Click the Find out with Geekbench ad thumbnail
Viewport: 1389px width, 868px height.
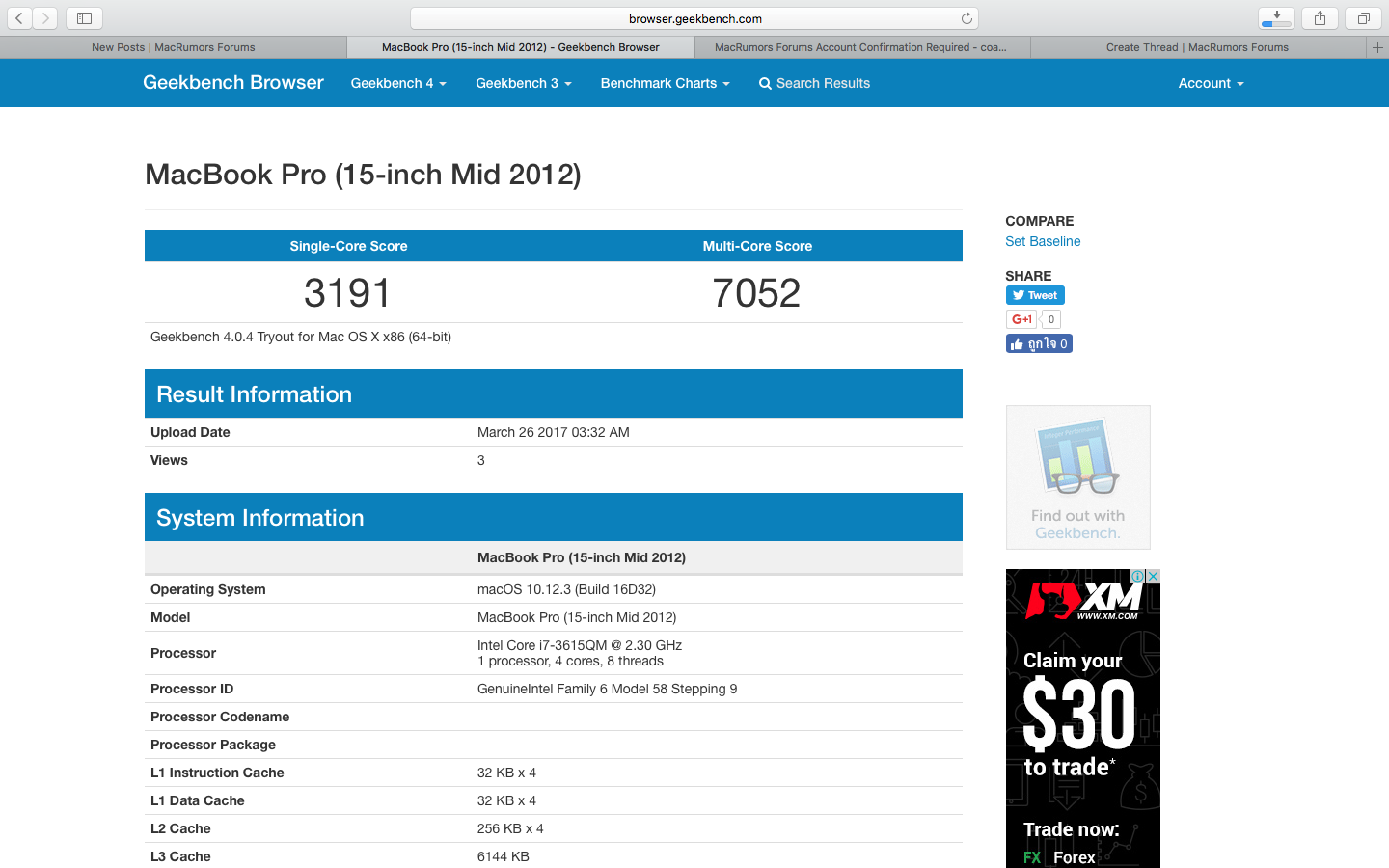point(1077,477)
